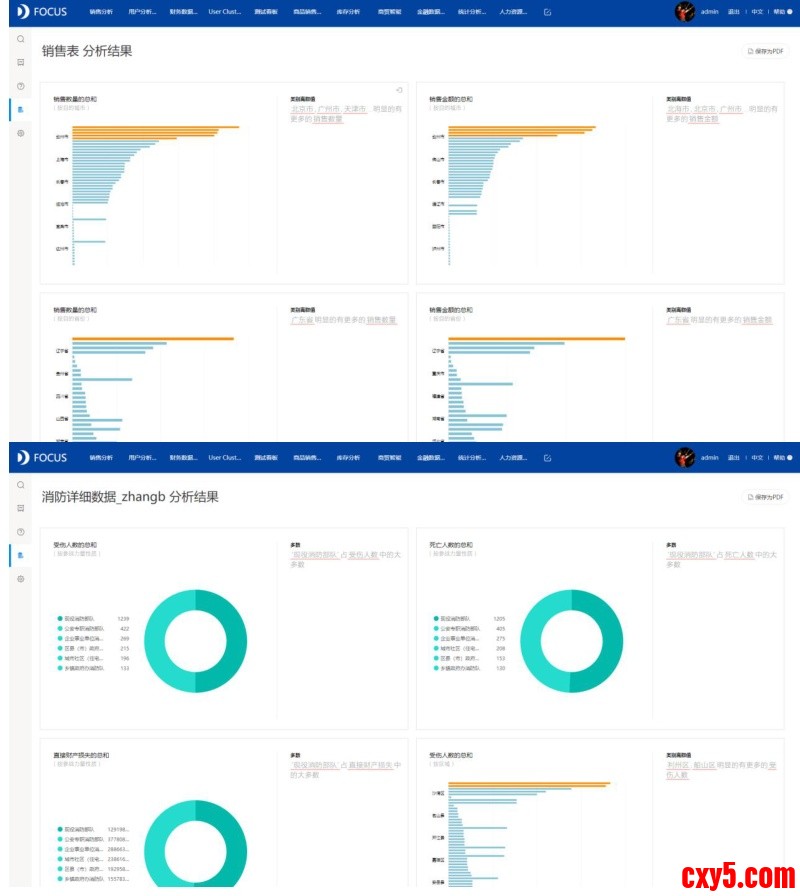Click the 广东省 insight link on the 销售金额 by province card
The height and width of the screenshot is (896, 800).
[x=678, y=320]
